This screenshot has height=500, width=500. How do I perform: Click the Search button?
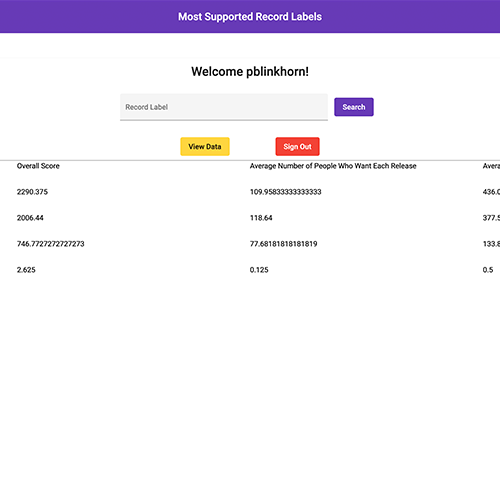click(354, 107)
